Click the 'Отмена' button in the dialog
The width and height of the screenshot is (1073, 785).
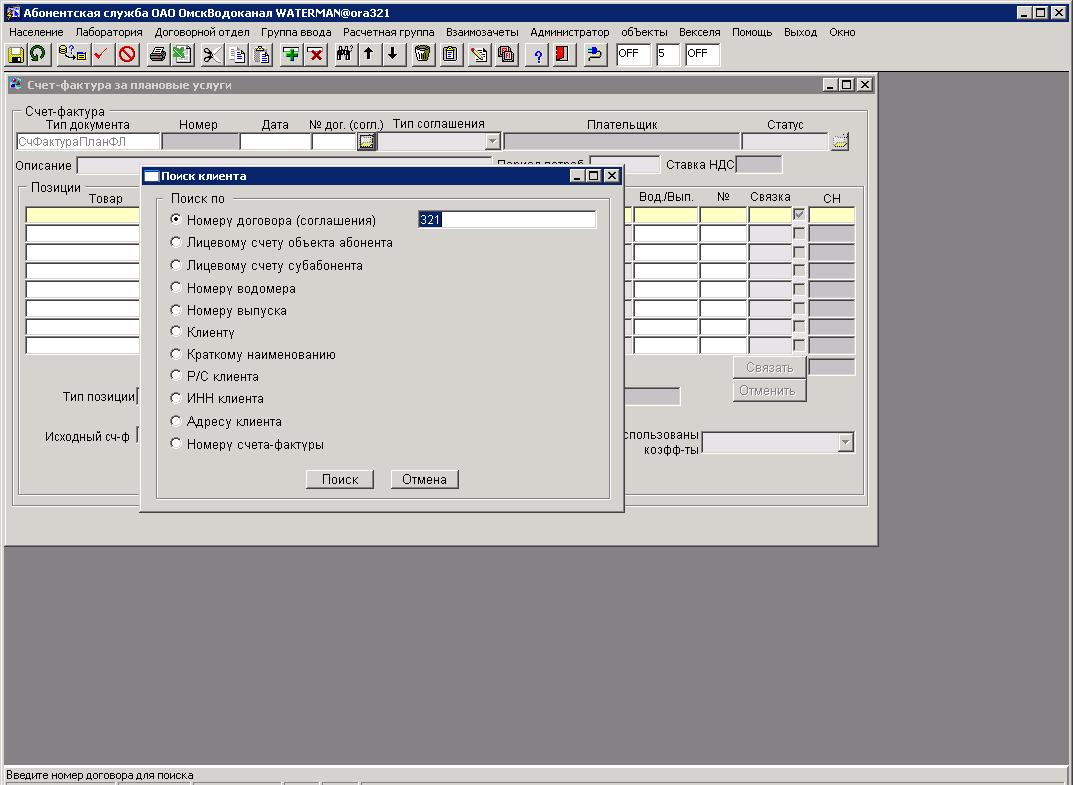pos(424,480)
